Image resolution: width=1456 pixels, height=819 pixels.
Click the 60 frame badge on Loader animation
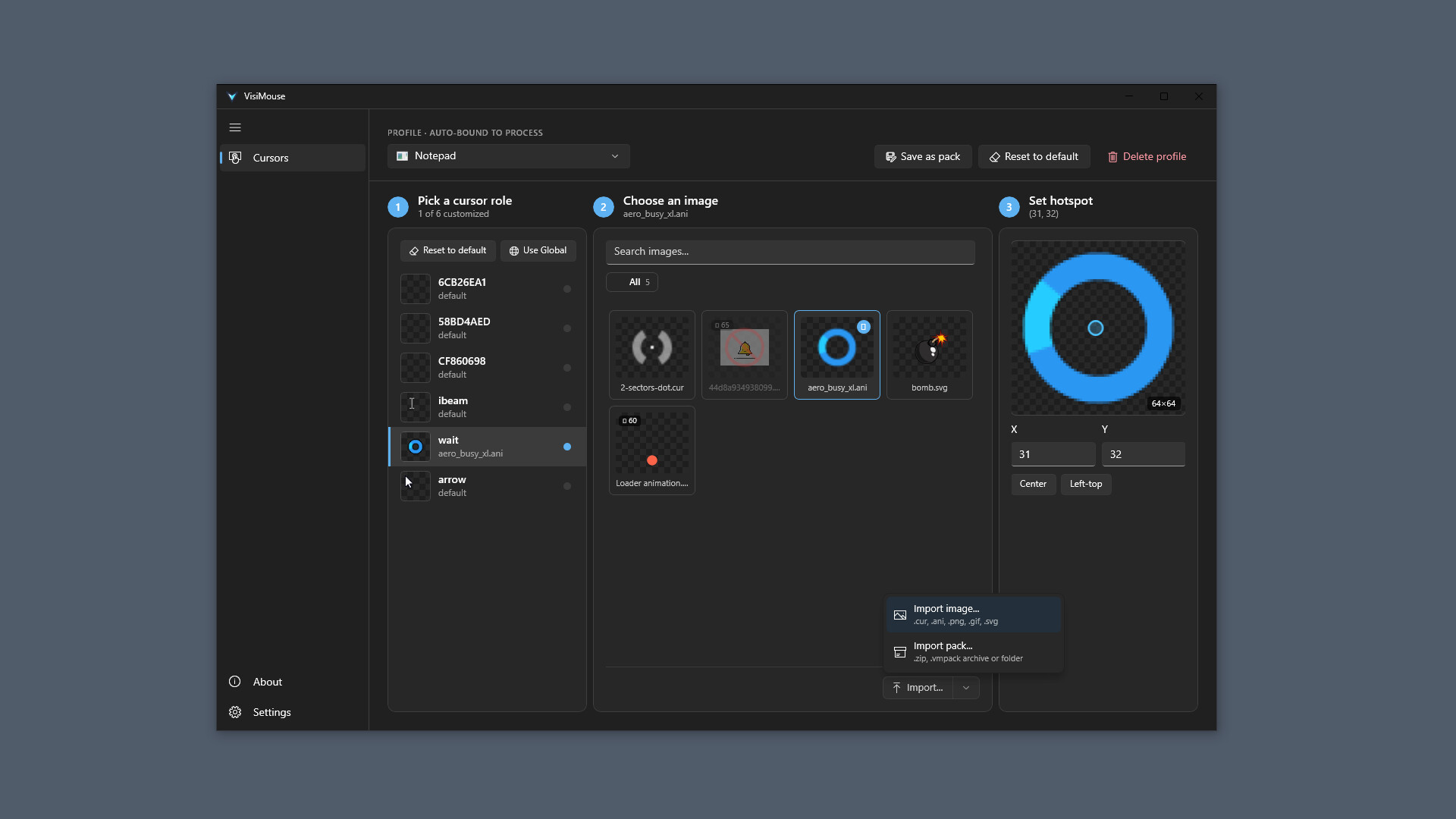coord(629,421)
